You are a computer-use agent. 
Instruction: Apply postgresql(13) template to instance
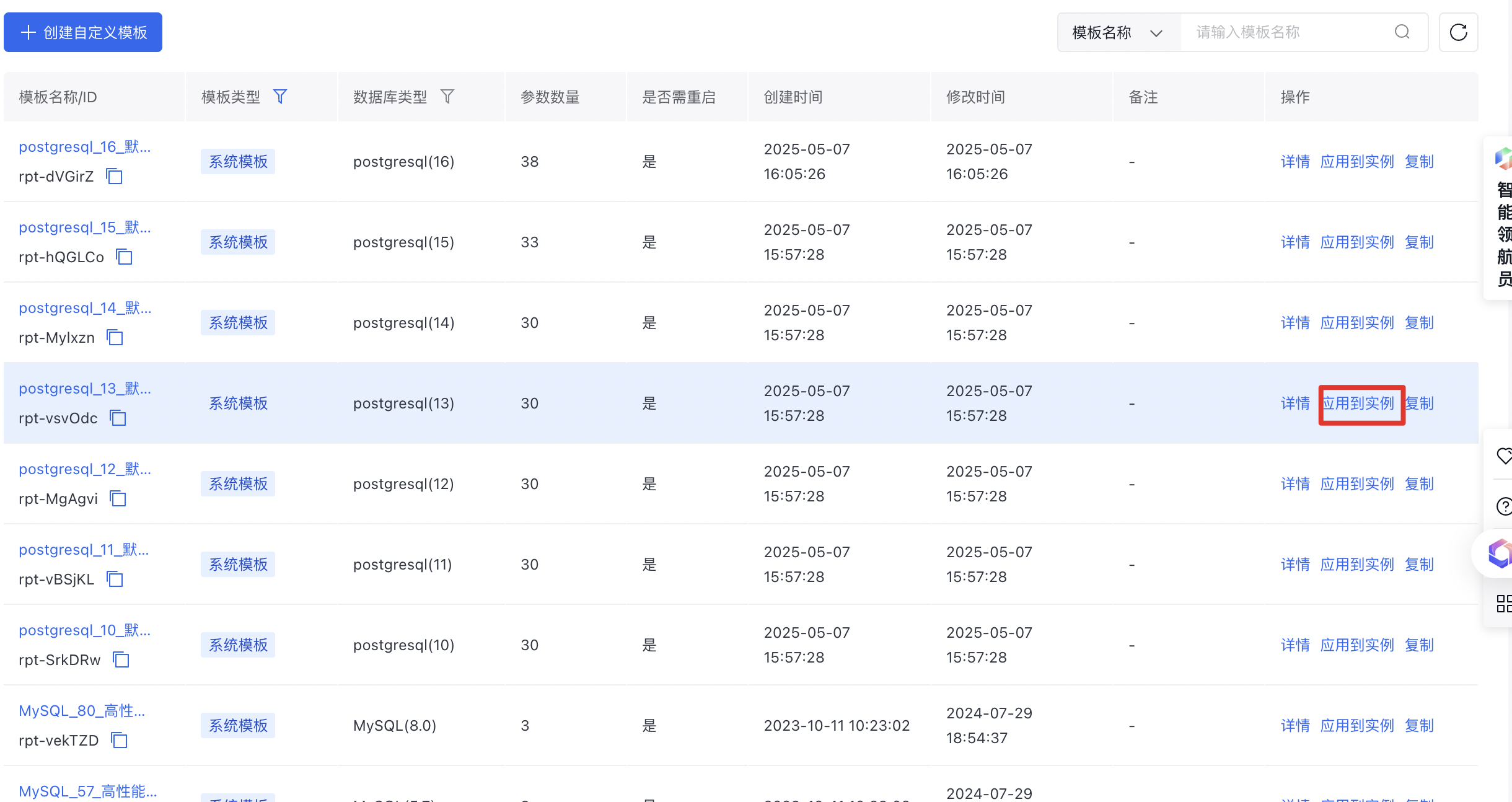pyautogui.click(x=1358, y=403)
